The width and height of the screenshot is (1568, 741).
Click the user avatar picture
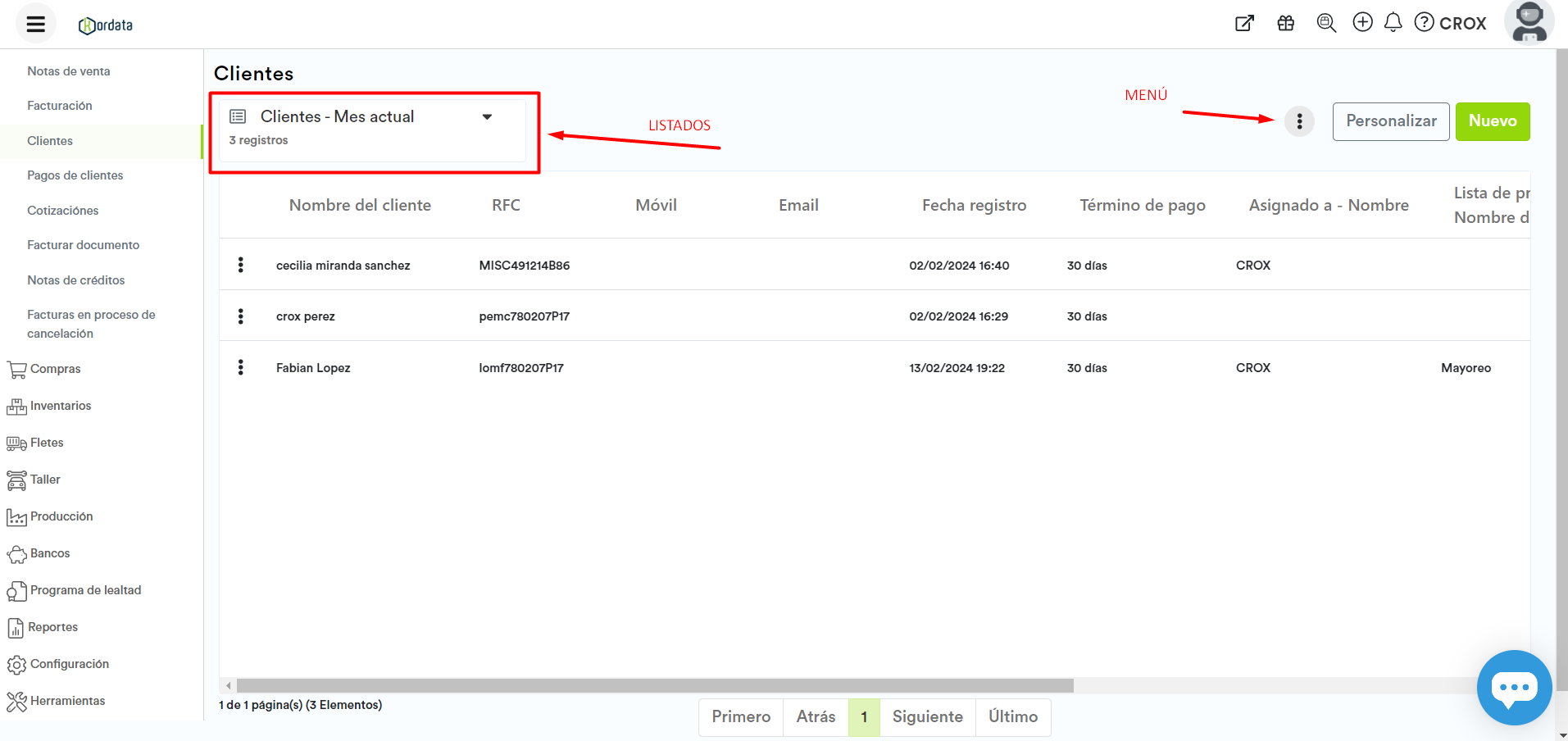1529,22
